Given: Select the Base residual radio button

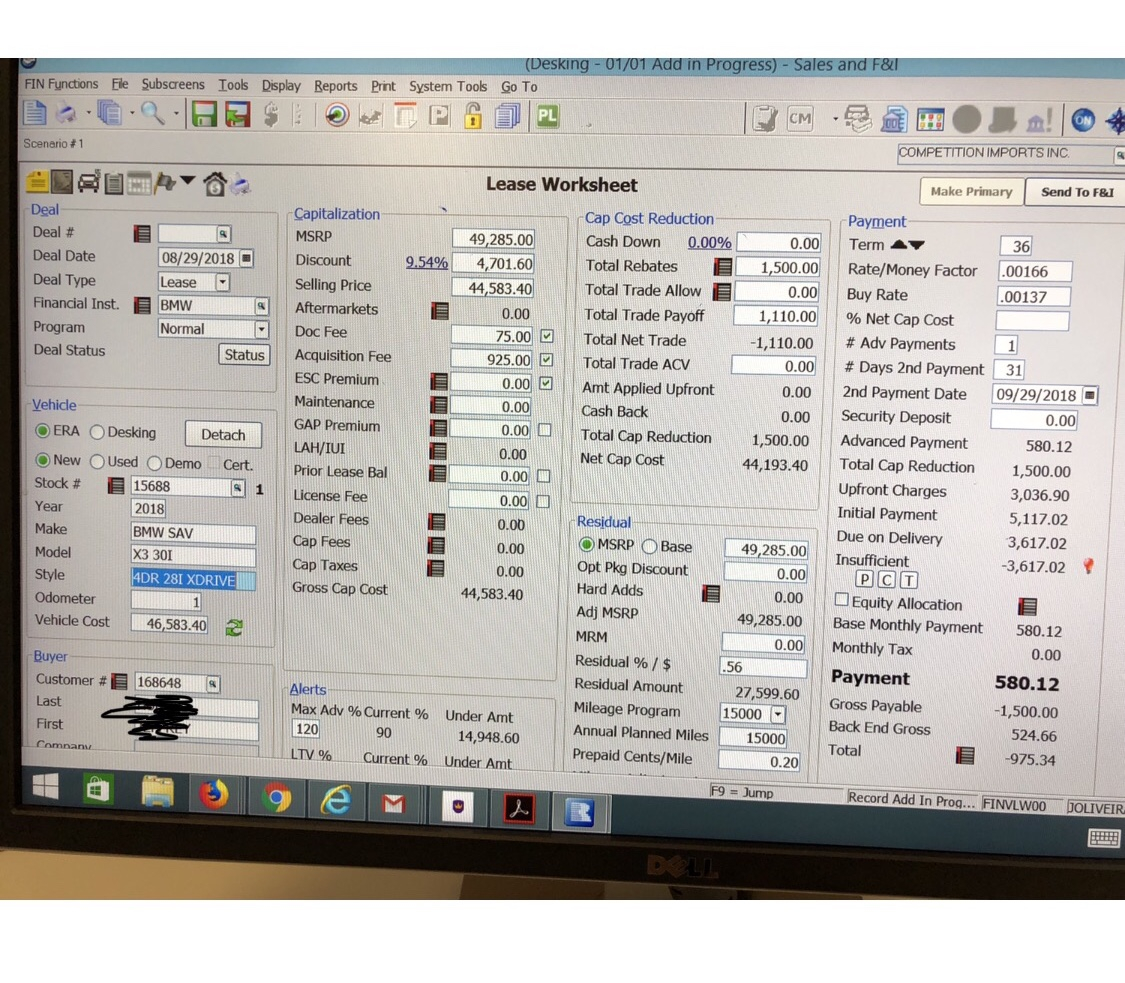Looking at the screenshot, I should tap(650, 547).
